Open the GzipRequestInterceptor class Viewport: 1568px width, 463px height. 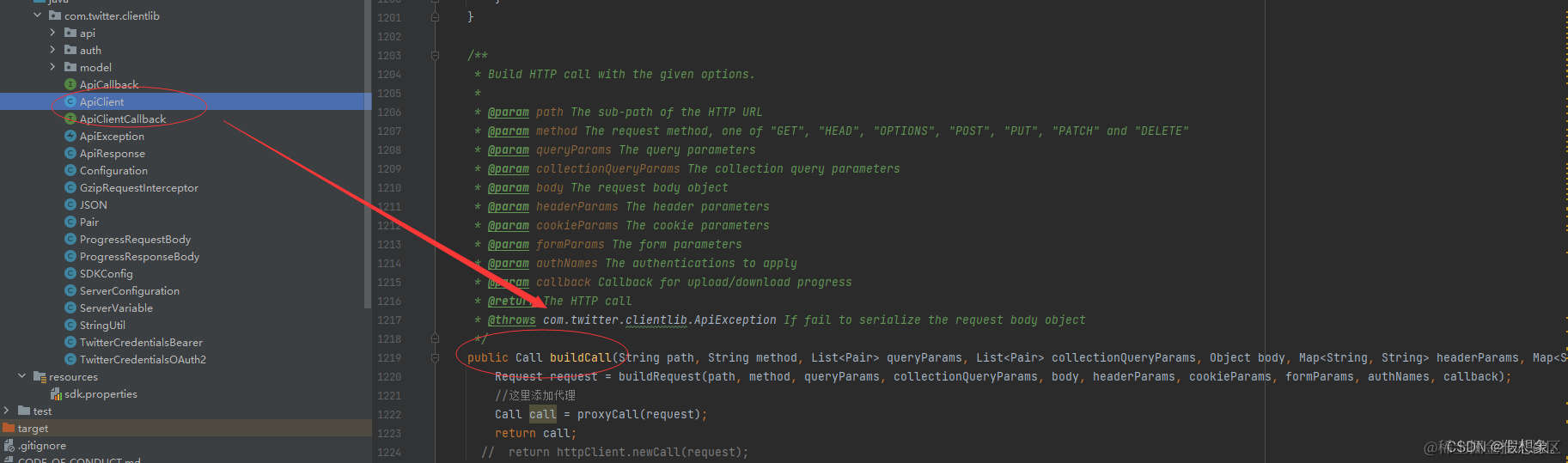(139, 187)
